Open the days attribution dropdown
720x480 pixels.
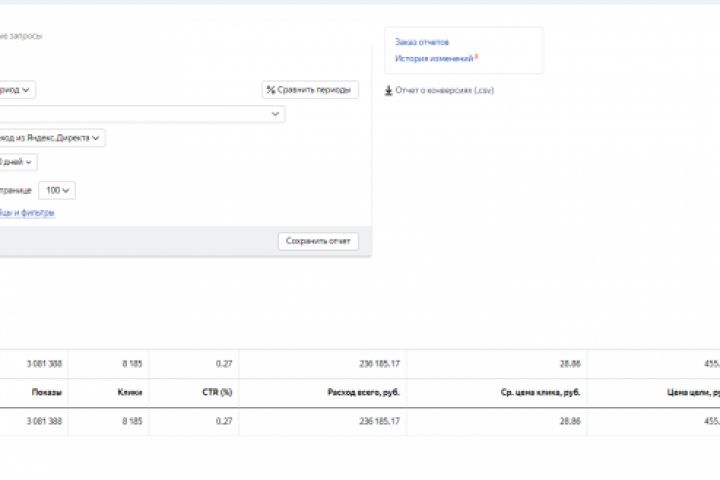(18, 162)
